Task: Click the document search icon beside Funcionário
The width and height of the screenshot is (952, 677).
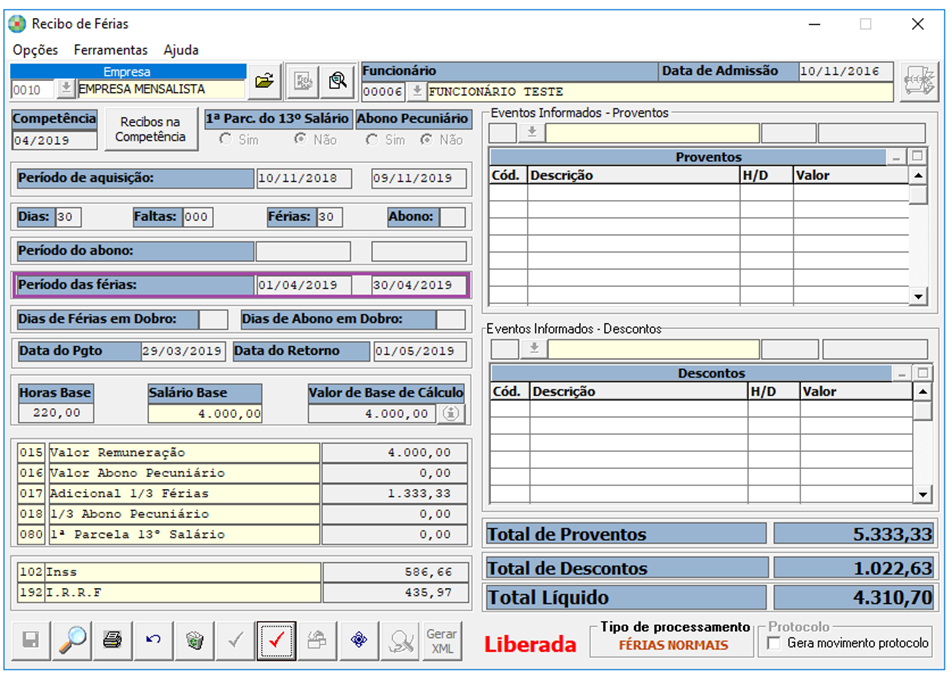Action: coord(338,81)
